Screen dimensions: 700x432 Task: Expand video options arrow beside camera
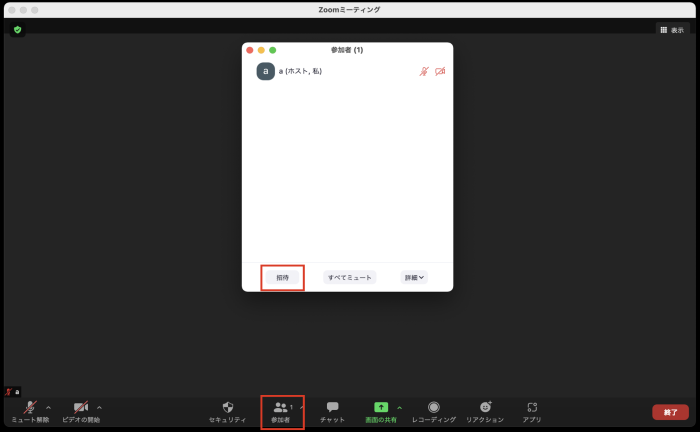99,407
